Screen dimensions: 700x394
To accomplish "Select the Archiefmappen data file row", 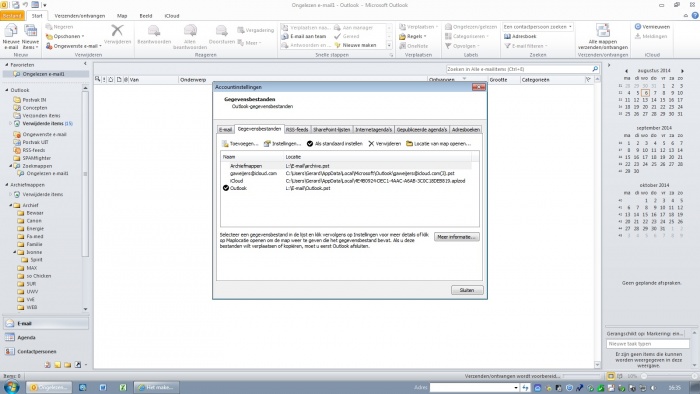I will click(x=346, y=166).
